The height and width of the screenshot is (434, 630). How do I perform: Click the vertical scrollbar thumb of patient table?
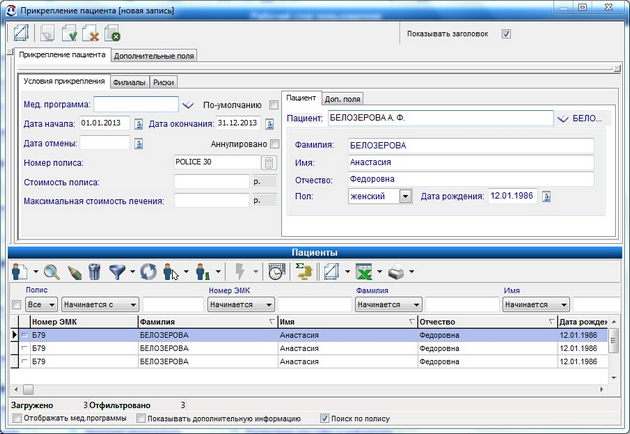(x=613, y=341)
